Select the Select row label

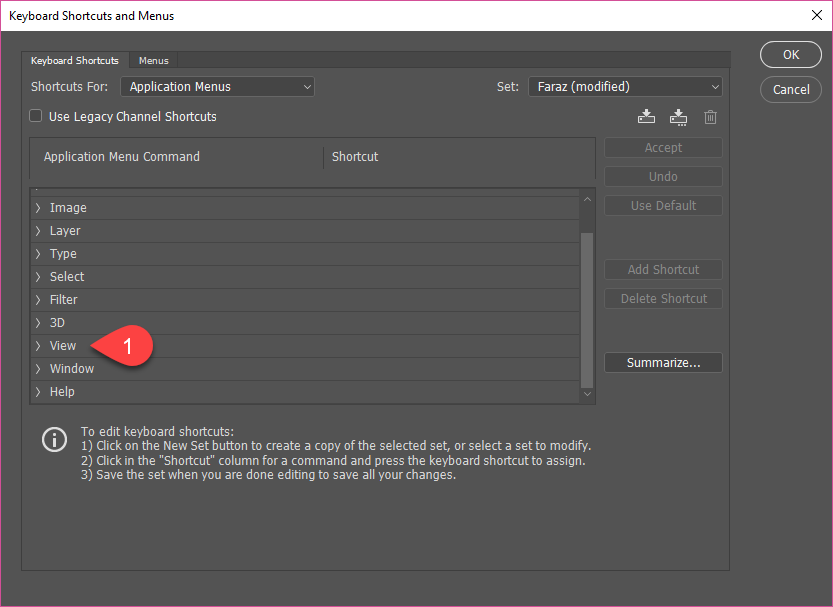67,277
